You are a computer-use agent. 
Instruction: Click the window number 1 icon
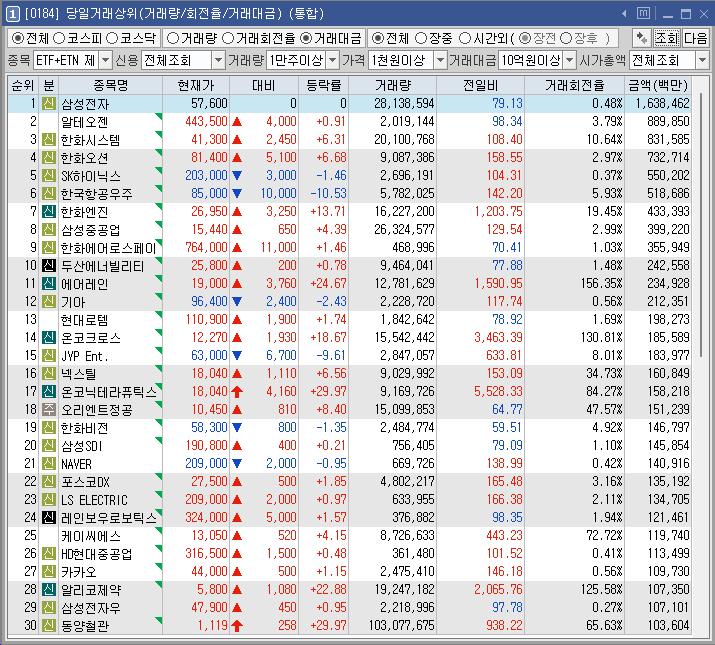pyautogui.click(x=12, y=14)
